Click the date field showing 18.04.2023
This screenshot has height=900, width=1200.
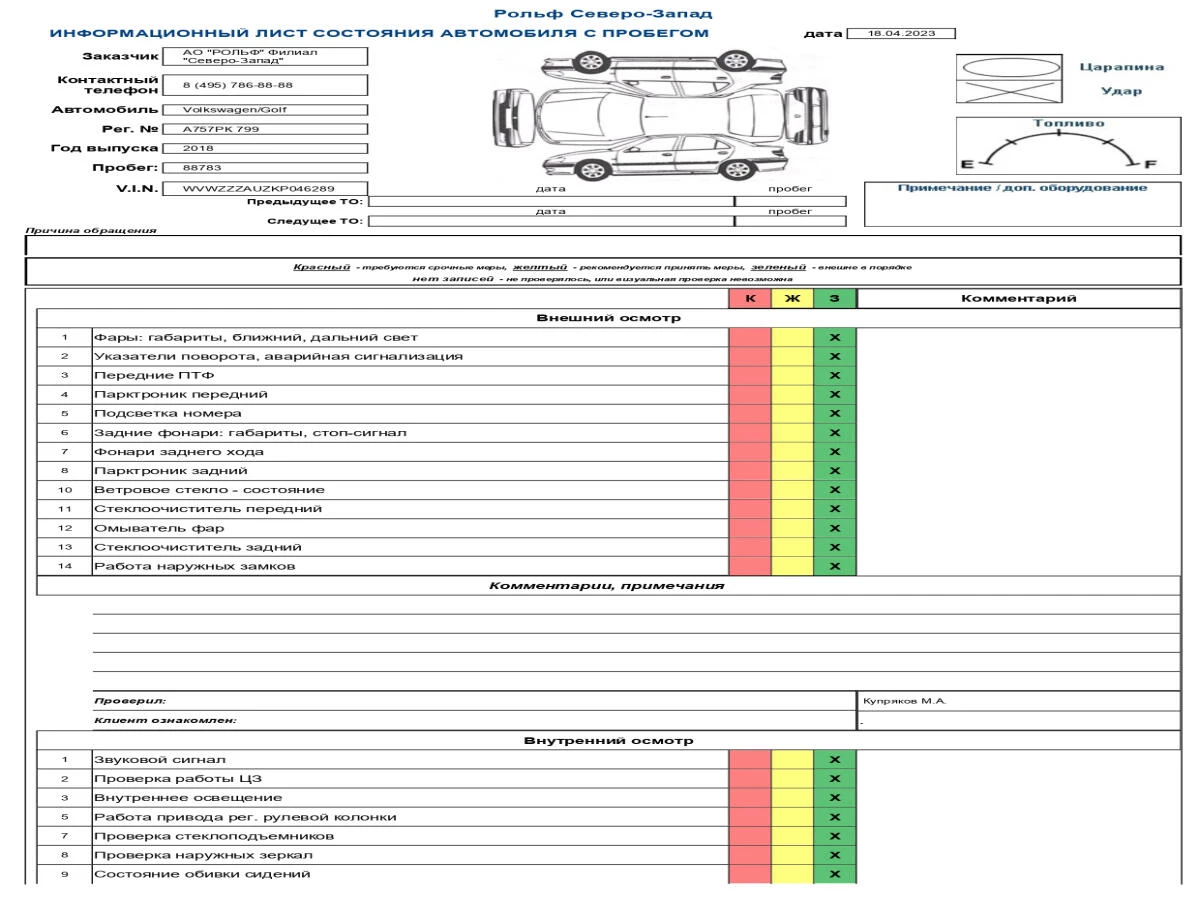point(900,33)
